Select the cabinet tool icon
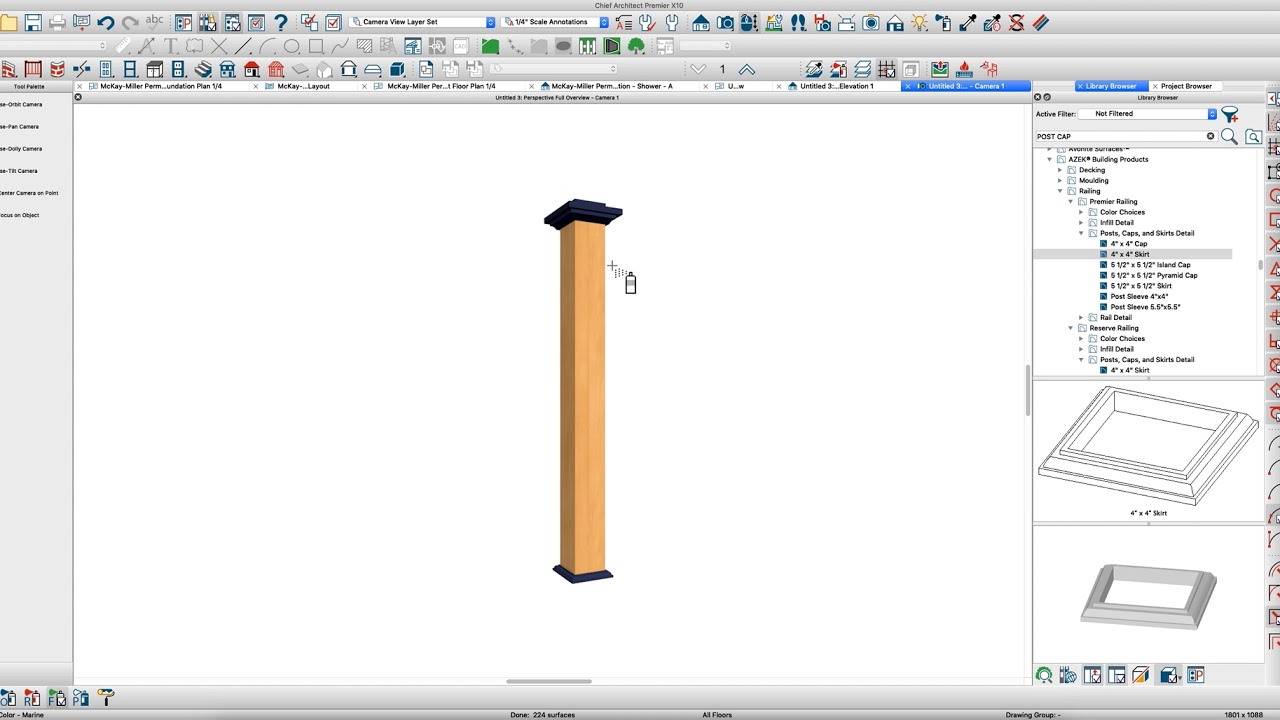The width and height of the screenshot is (1280, 720). click(x=155, y=69)
